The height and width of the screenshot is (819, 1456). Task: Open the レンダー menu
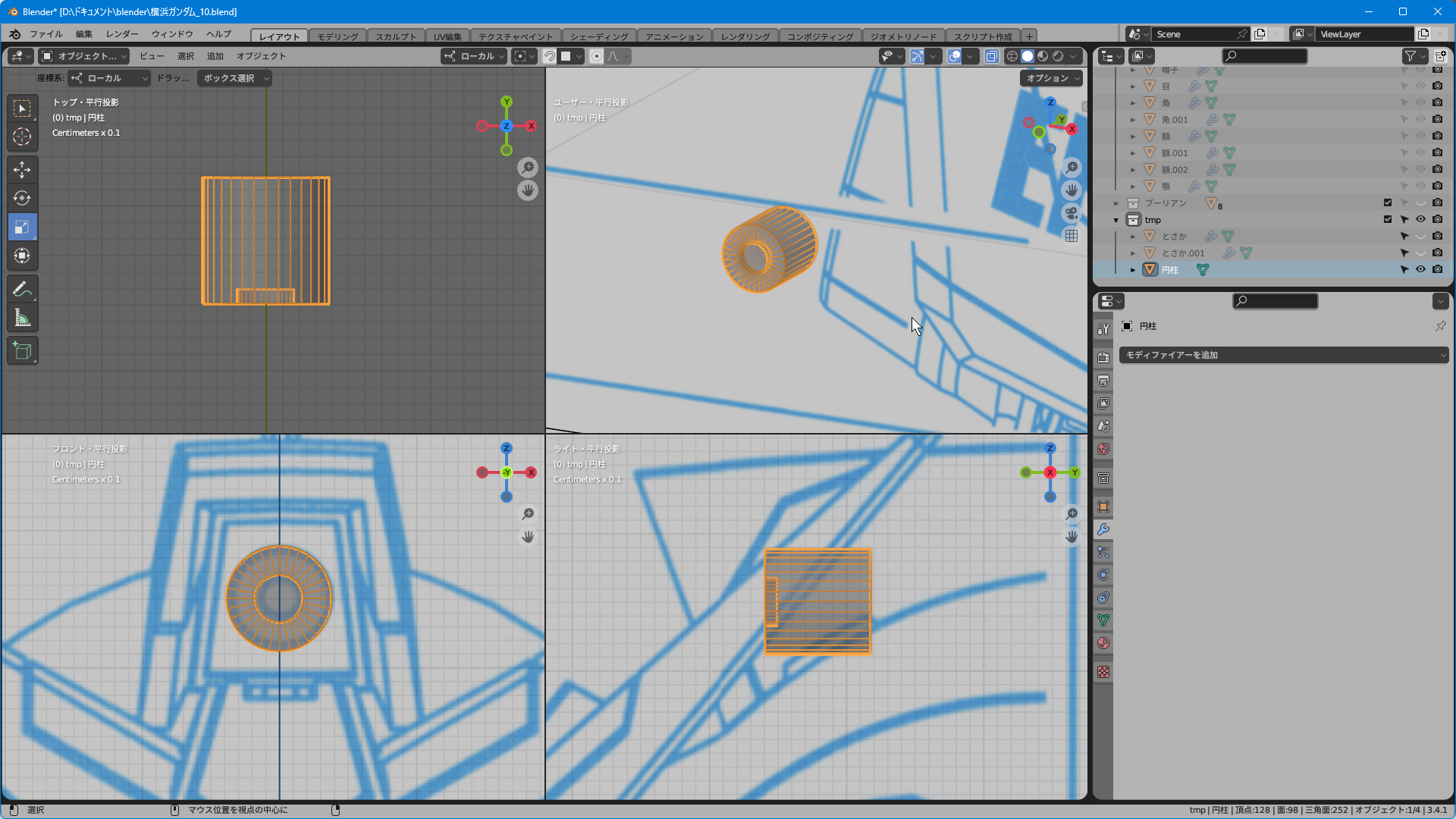121,34
